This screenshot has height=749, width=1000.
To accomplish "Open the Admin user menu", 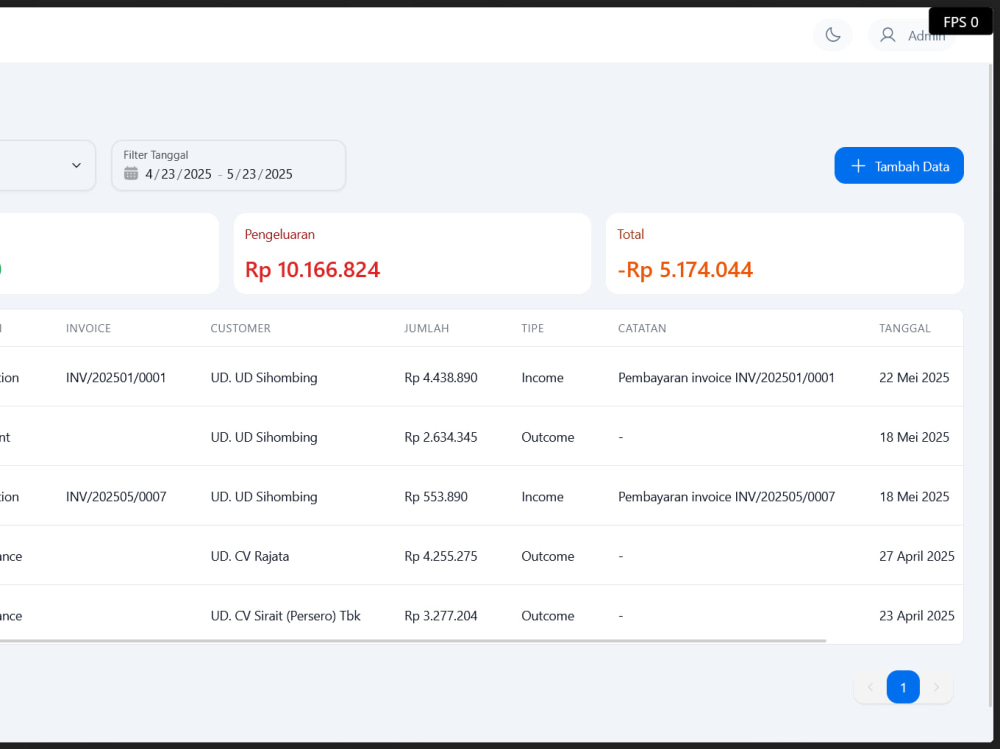I will (x=912, y=35).
